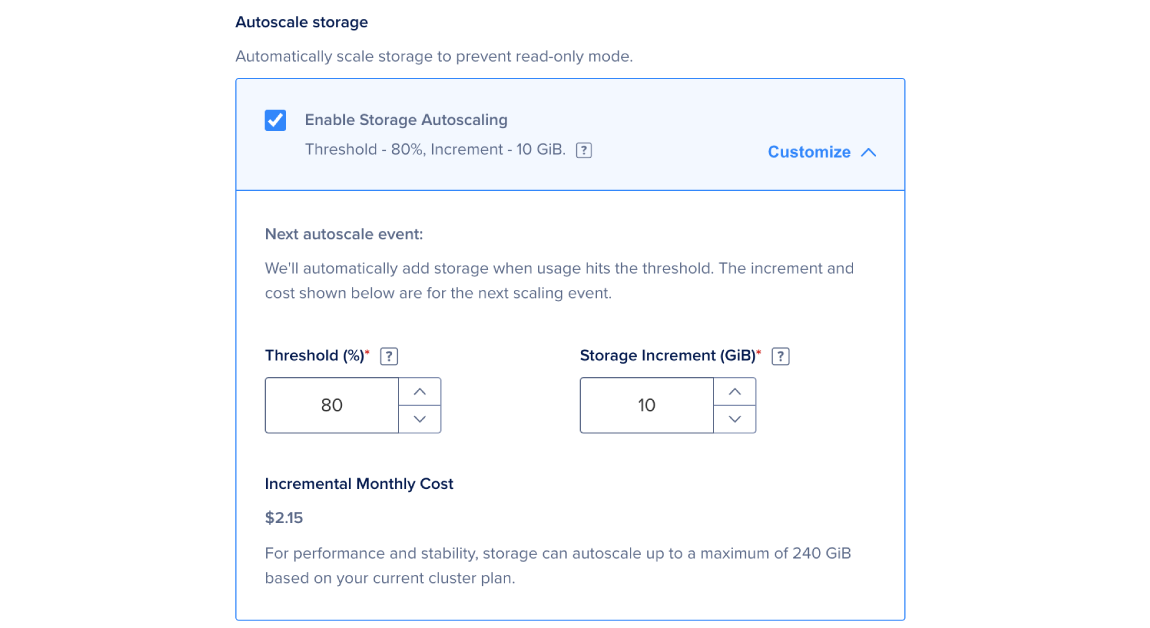Uncheck the Enable Storage Autoscaling checkbox
This screenshot has height=628, width=1150.
click(275, 120)
